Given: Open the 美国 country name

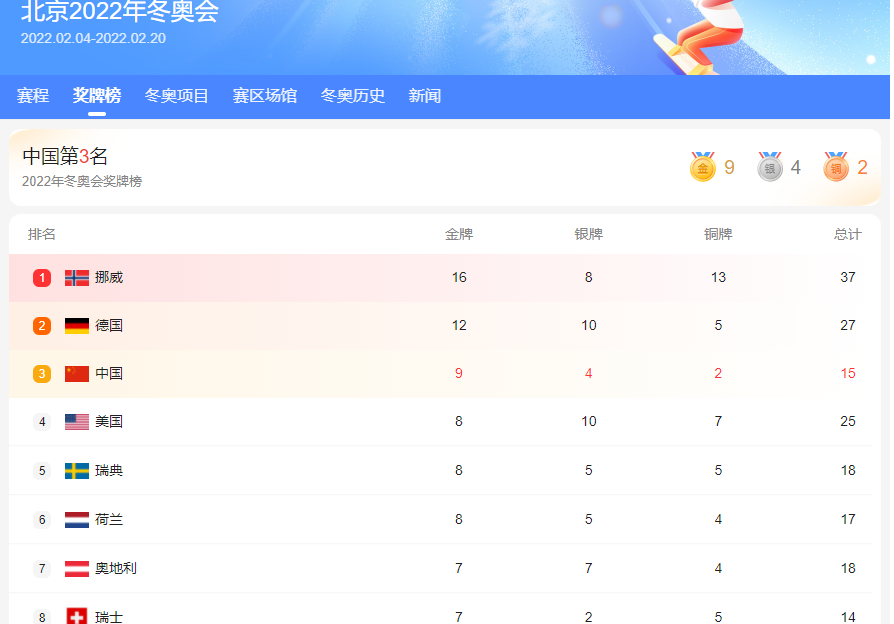Looking at the screenshot, I should click(x=109, y=421).
